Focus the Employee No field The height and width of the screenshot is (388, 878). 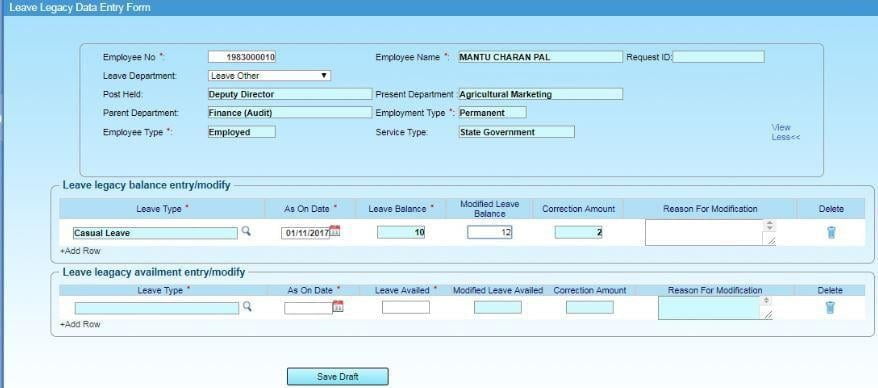(242, 57)
